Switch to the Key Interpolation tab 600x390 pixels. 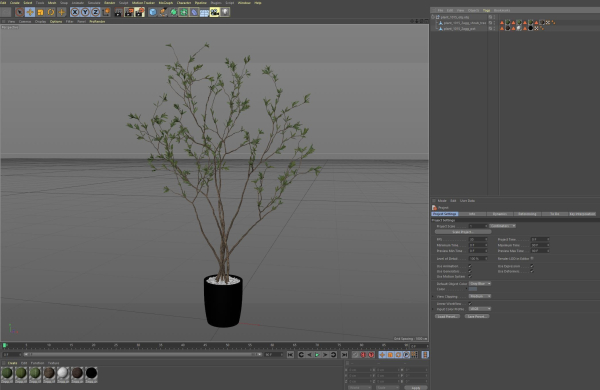582,214
